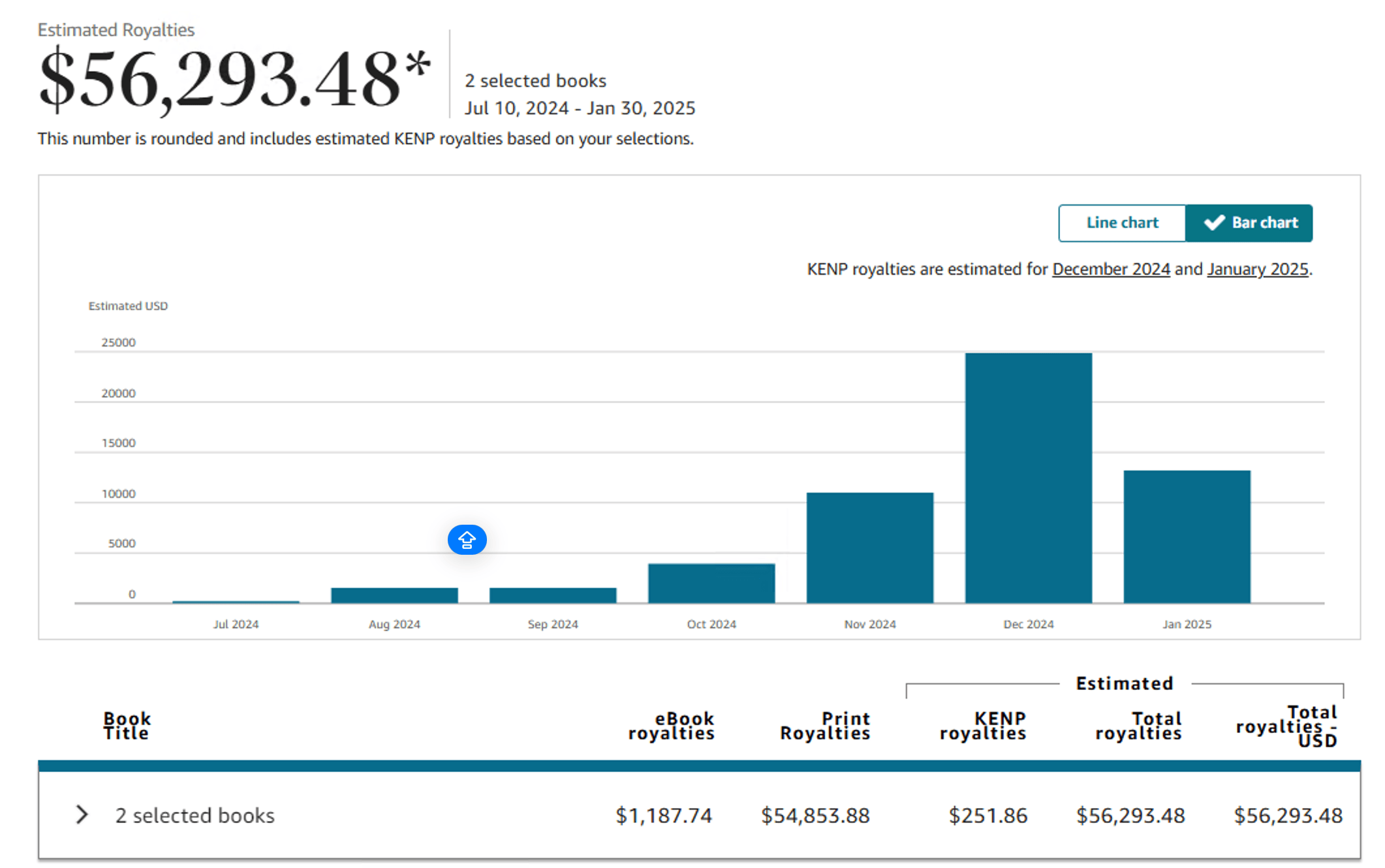The image size is (1385, 868).
Task: Click the $251.86 KENP royalties value
Action: [988, 815]
